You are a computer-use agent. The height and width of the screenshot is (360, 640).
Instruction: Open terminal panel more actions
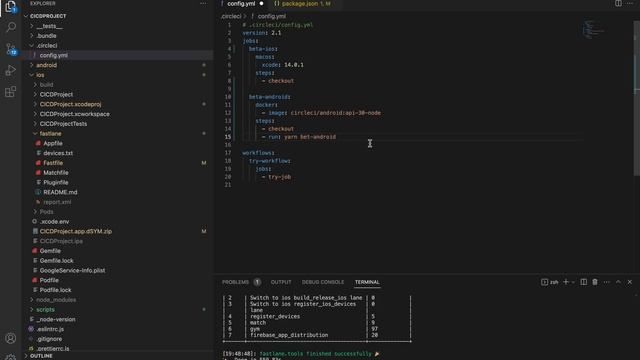(607, 282)
